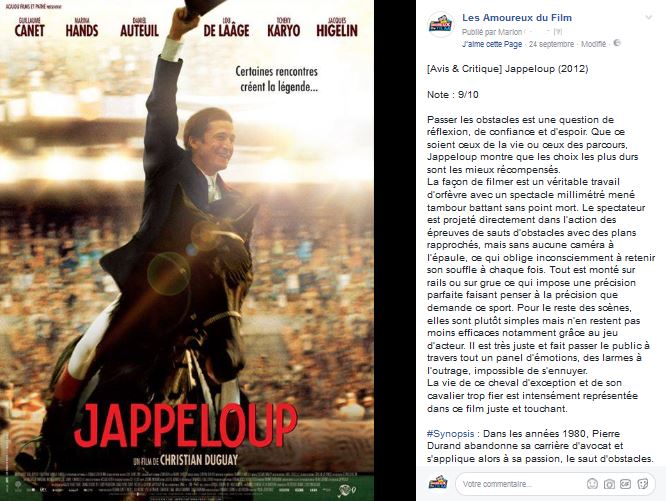666x501 pixels.
Task: Click inside Votre commentaire field
Action: [x=521, y=484]
